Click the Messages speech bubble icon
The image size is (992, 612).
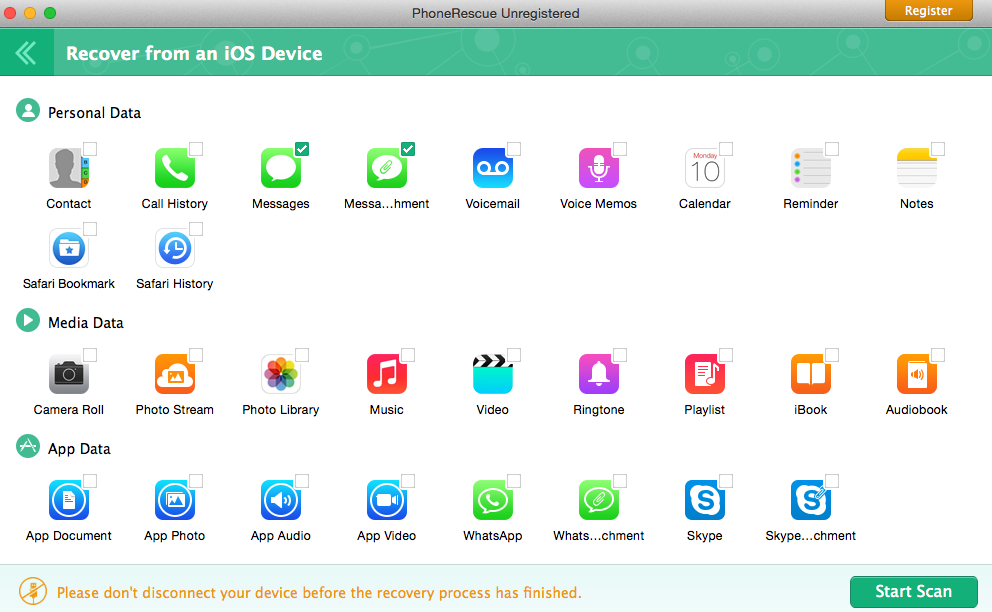click(x=281, y=168)
